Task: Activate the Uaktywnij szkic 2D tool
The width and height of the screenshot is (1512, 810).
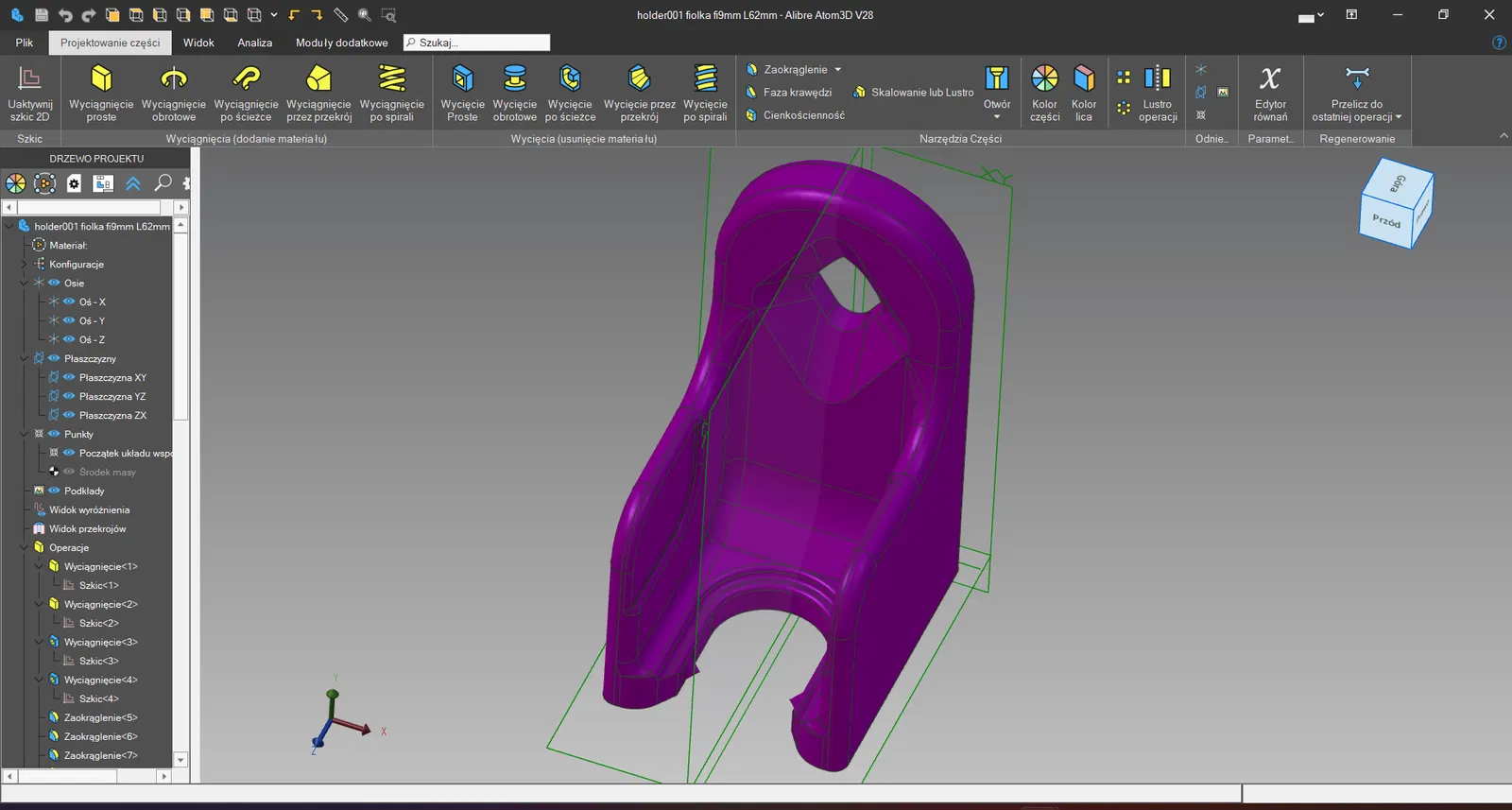Action: [29, 93]
